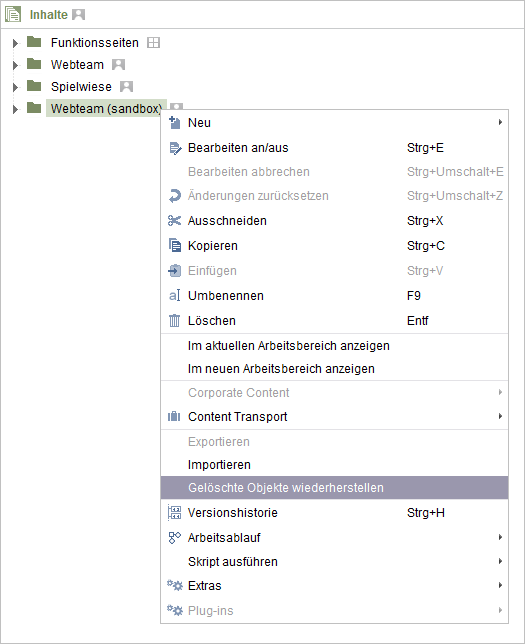Open the Neu submenu arrow
The height and width of the screenshot is (644, 525).
[500, 122]
